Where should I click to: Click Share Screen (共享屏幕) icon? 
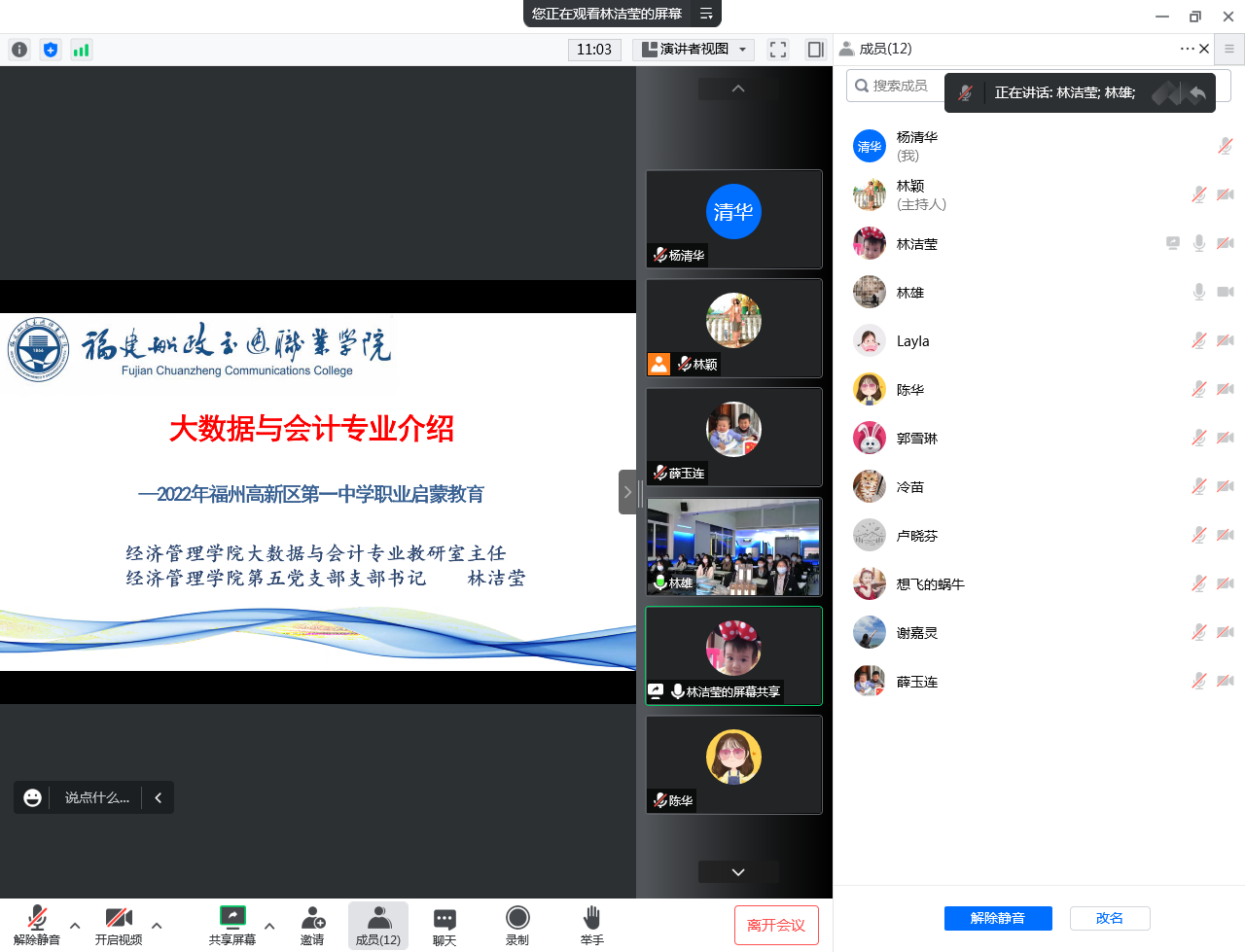[x=232, y=925]
